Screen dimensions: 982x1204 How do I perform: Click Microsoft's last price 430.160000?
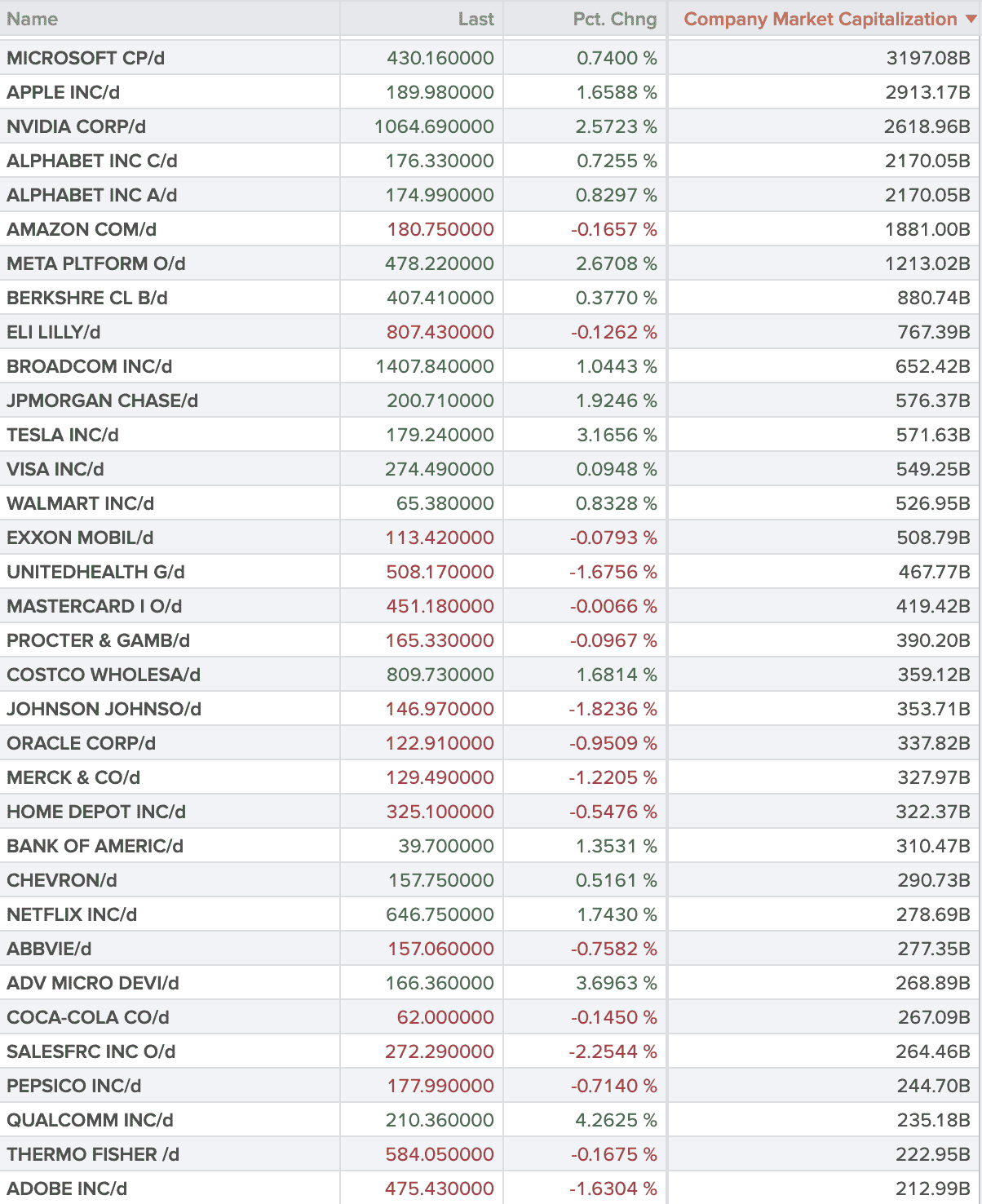click(x=440, y=58)
